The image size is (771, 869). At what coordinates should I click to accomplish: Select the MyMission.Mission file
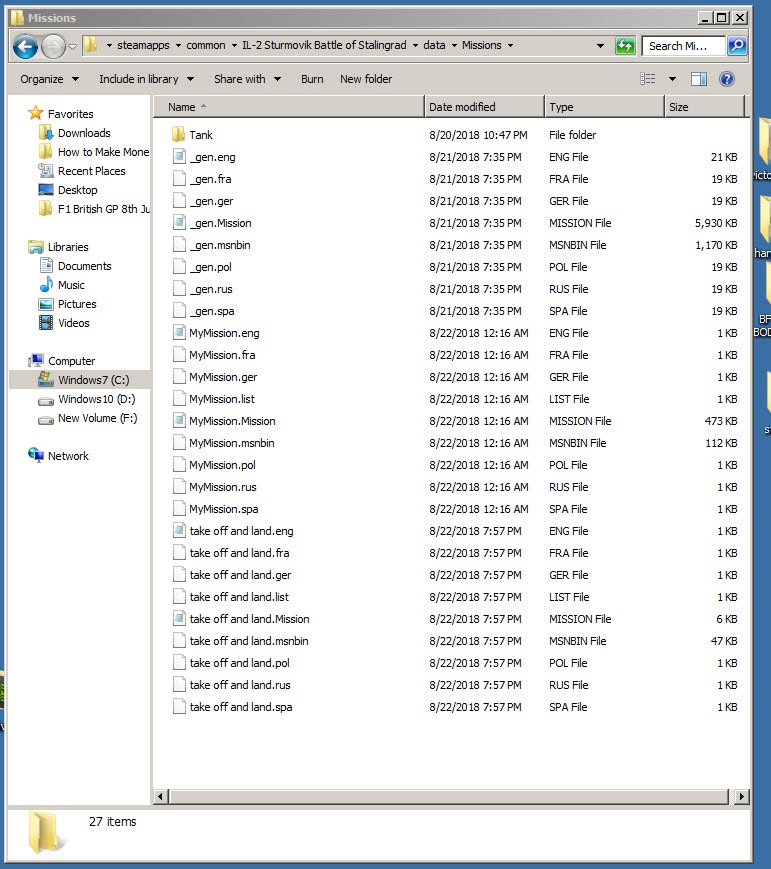point(232,421)
